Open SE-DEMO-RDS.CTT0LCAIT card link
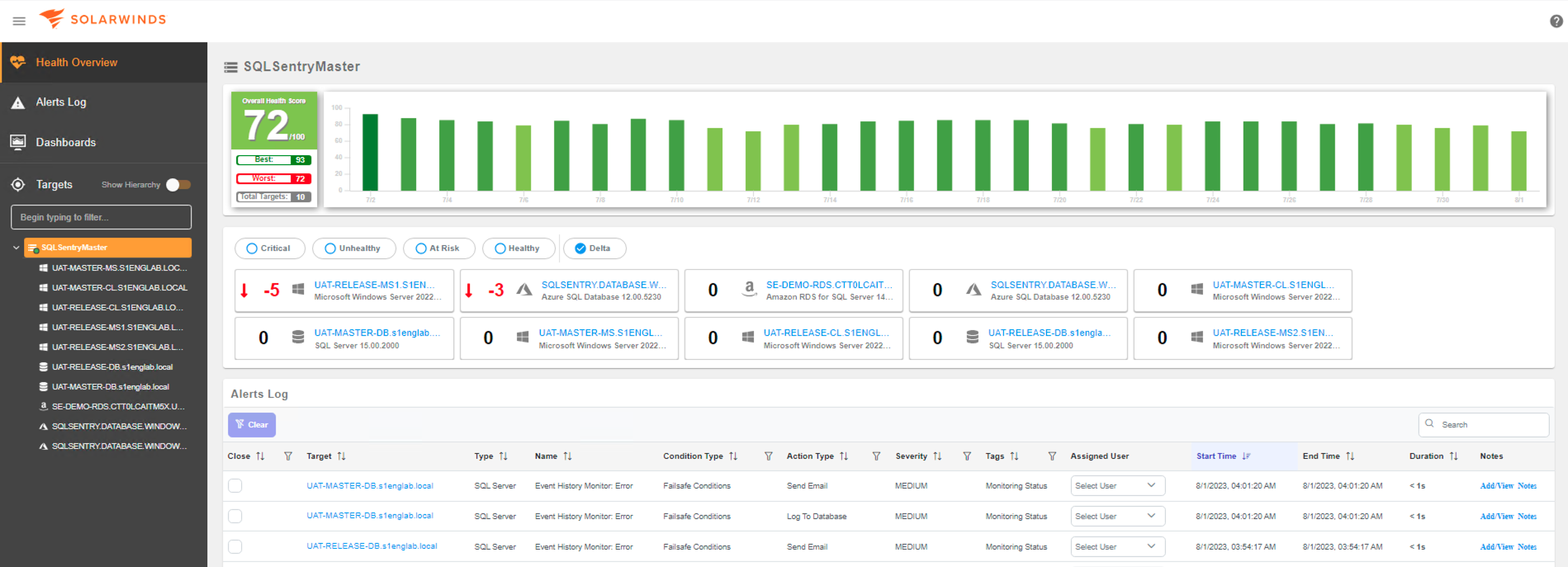1568x567 pixels. pyautogui.click(x=829, y=285)
